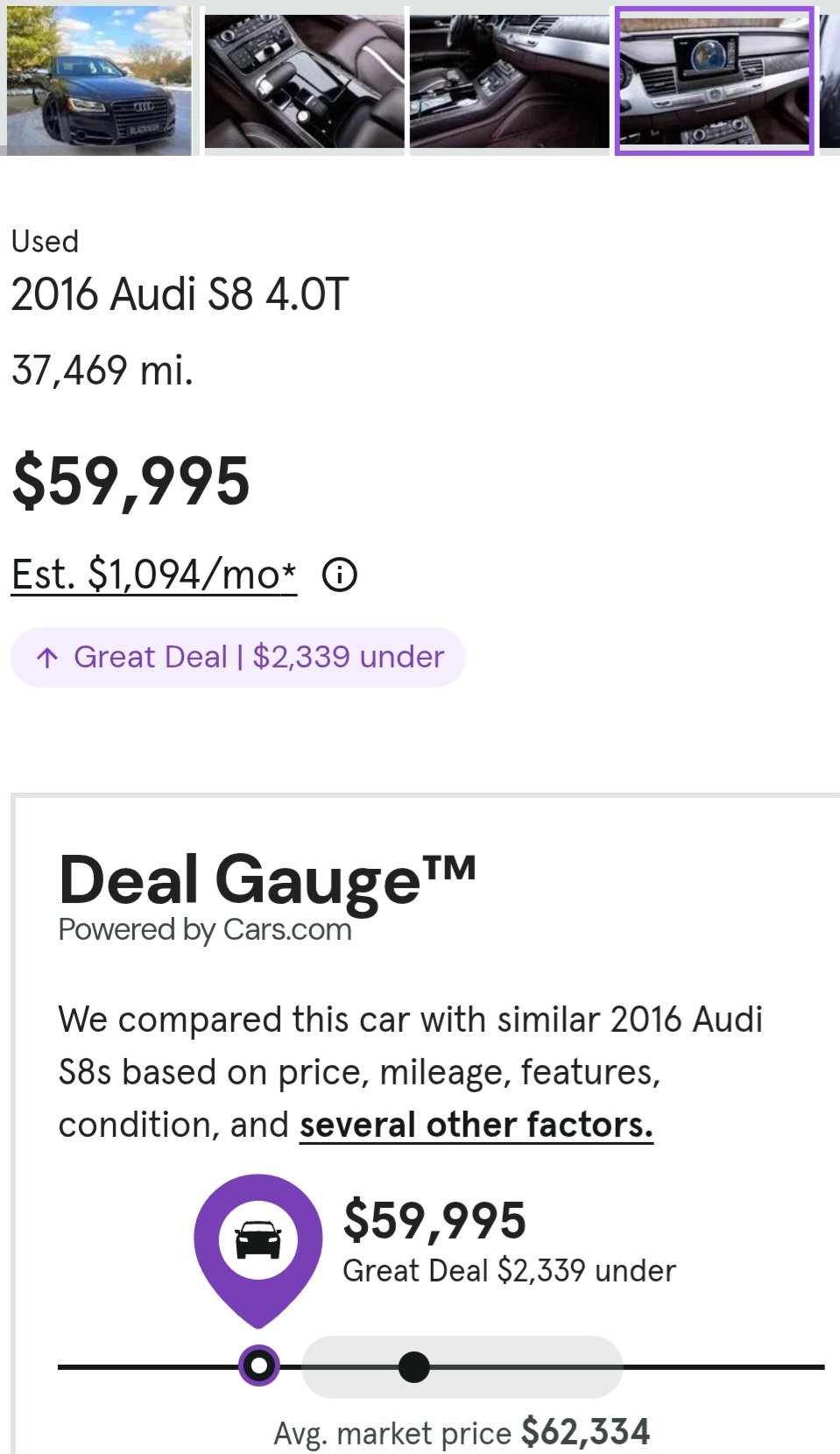Open the 'several other factors.' link
The height and width of the screenshot is (1454, 840).
pos(476,1125)
